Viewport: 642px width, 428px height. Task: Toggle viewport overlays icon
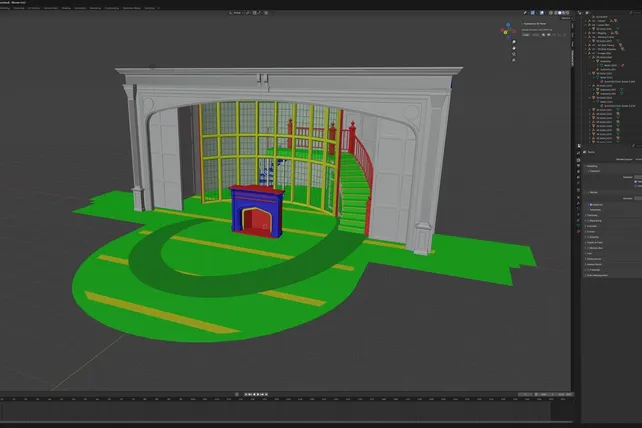click(542, 13)
